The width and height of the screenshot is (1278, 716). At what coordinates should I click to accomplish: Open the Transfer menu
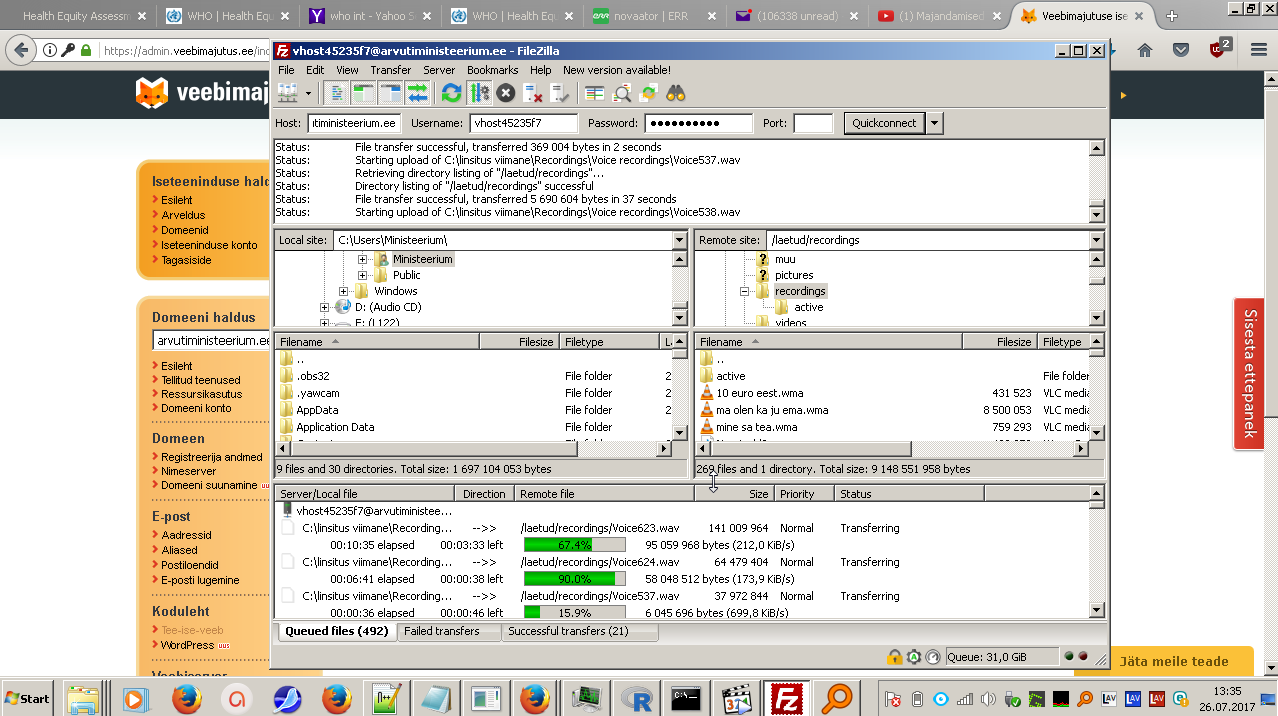(x=390, y=70)
